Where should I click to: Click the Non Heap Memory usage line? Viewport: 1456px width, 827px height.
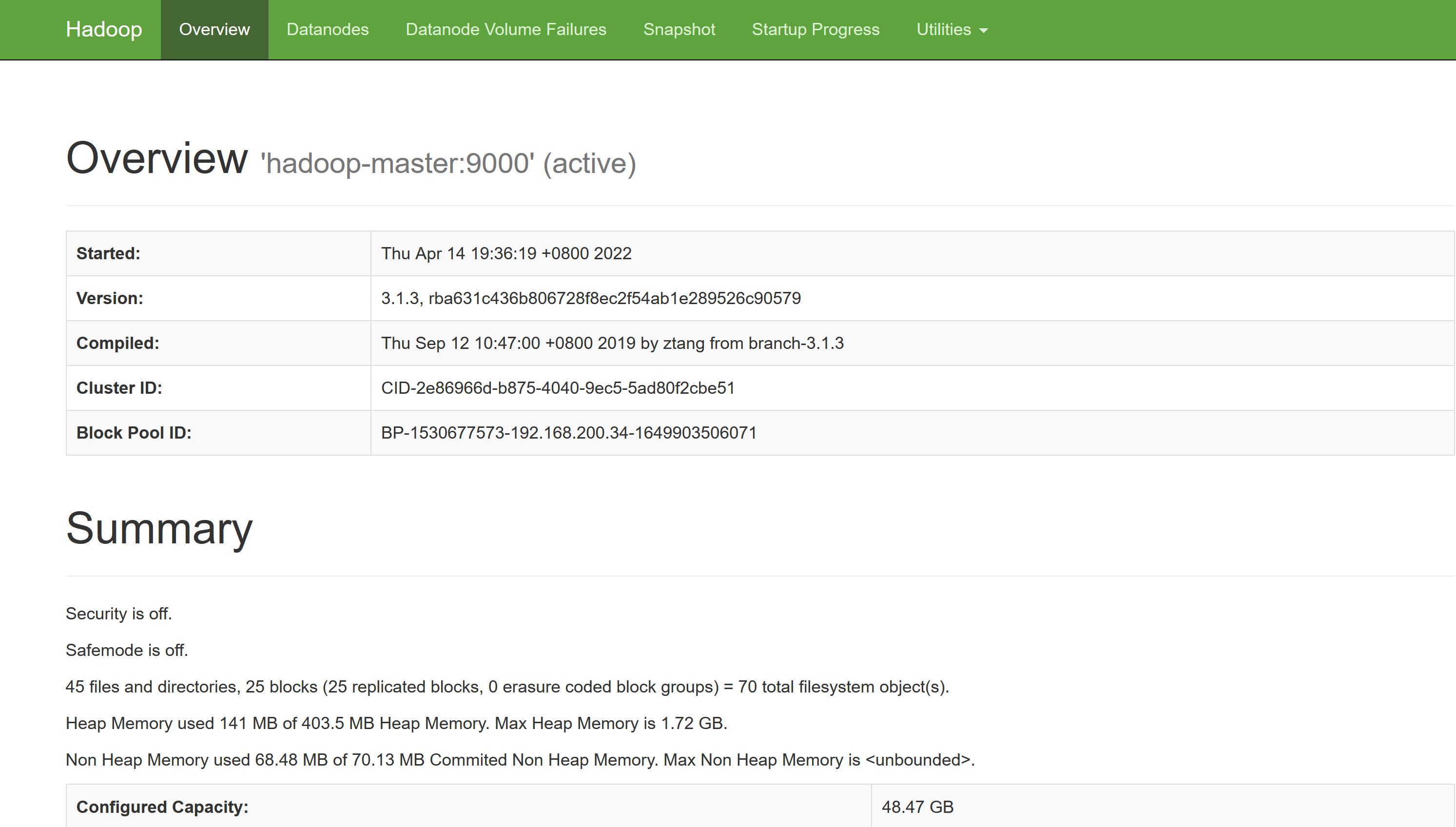521,760
